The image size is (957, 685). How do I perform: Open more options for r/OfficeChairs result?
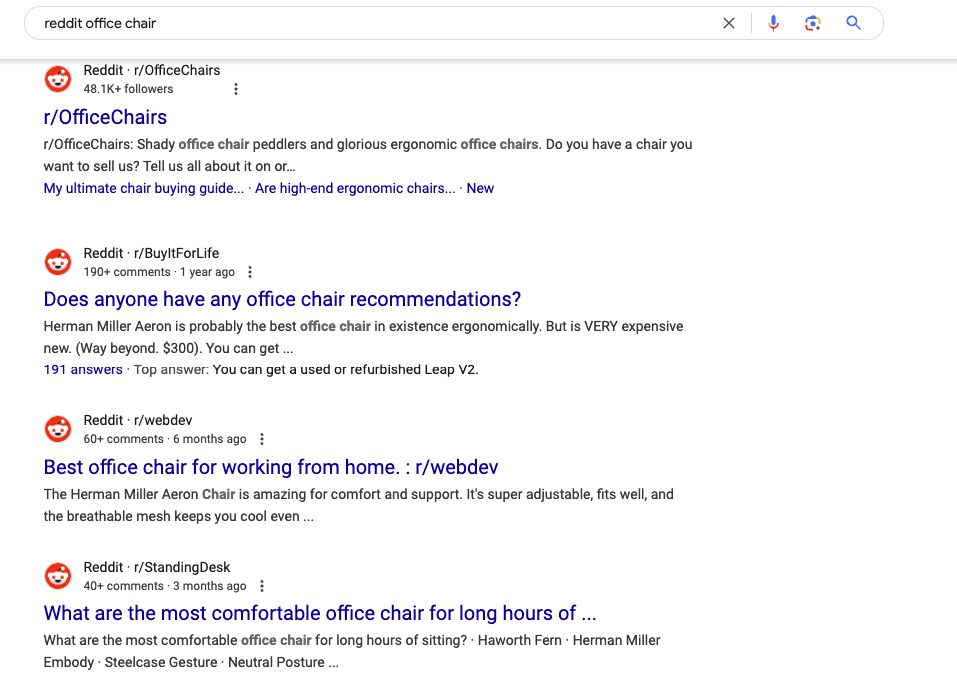[x=236, y=89]
